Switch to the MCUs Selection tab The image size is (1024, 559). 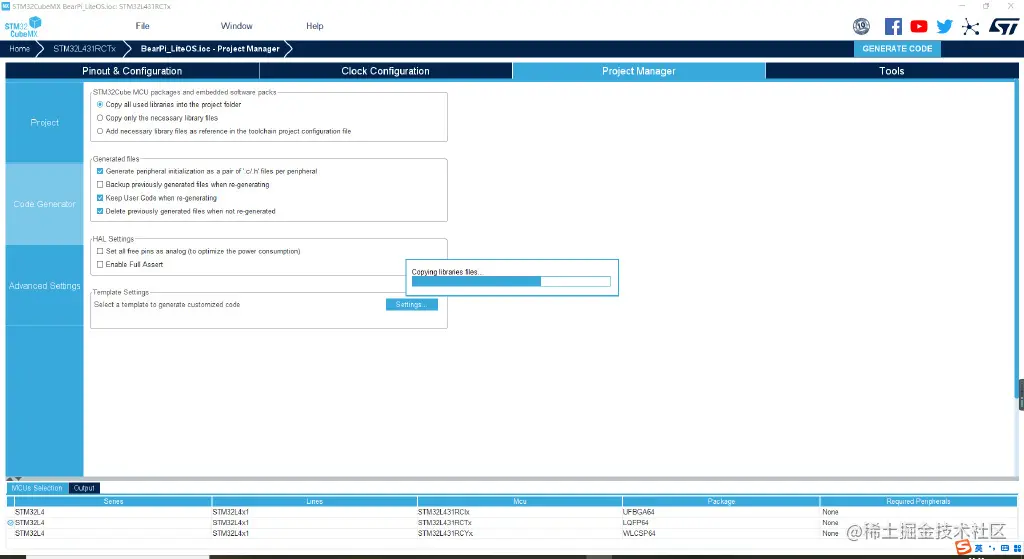click(x=37, y=488)
